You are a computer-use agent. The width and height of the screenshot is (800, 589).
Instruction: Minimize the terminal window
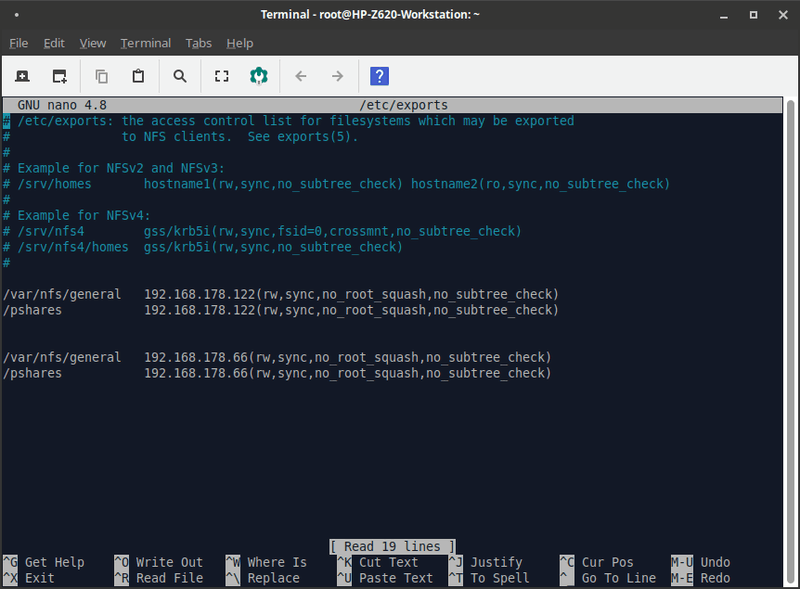(723, 15)
